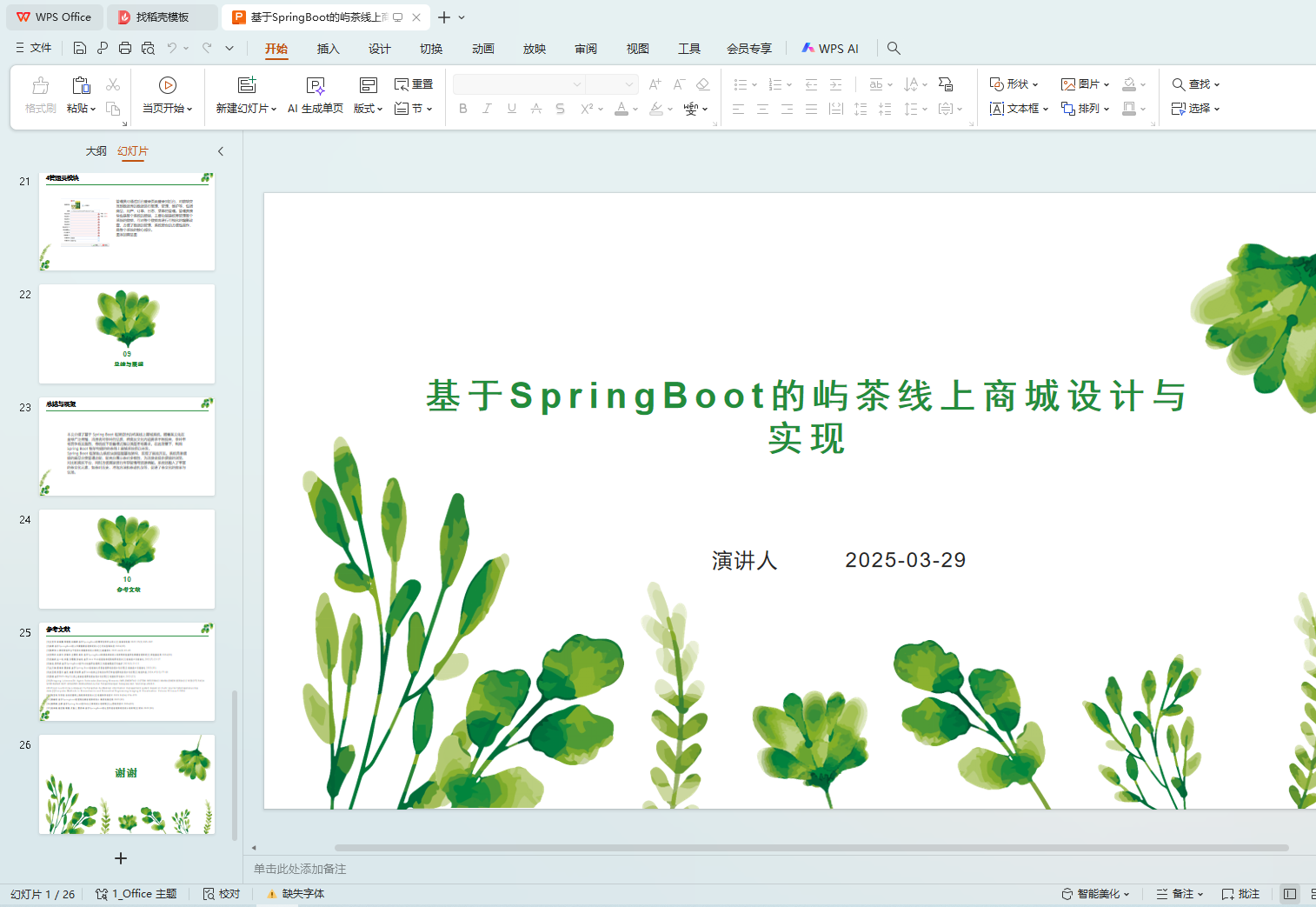Viewport: 1316px width, 907px height.
Task: Toggle justify text alignment
Action: pos(811,109)
